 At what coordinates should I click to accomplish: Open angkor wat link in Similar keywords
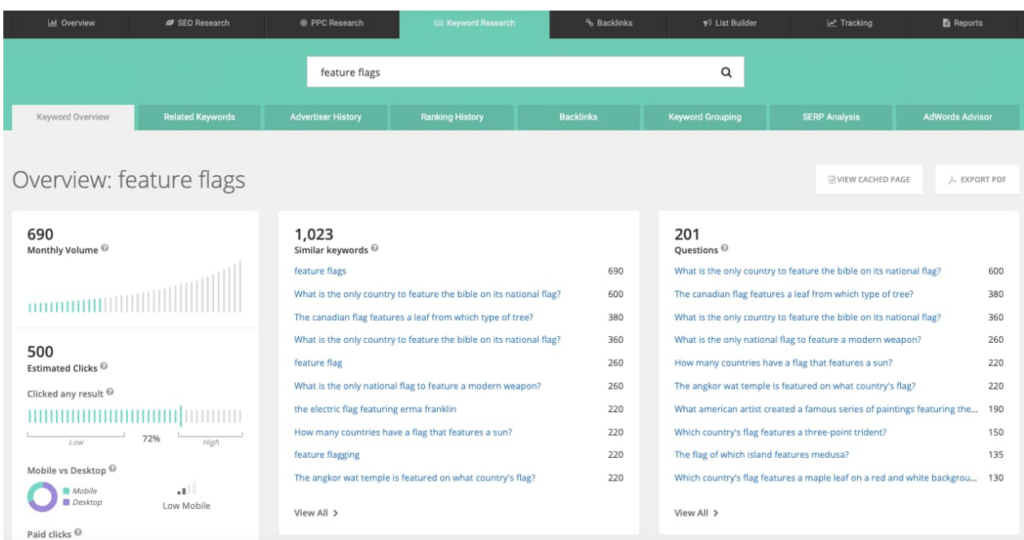[415, 478]
